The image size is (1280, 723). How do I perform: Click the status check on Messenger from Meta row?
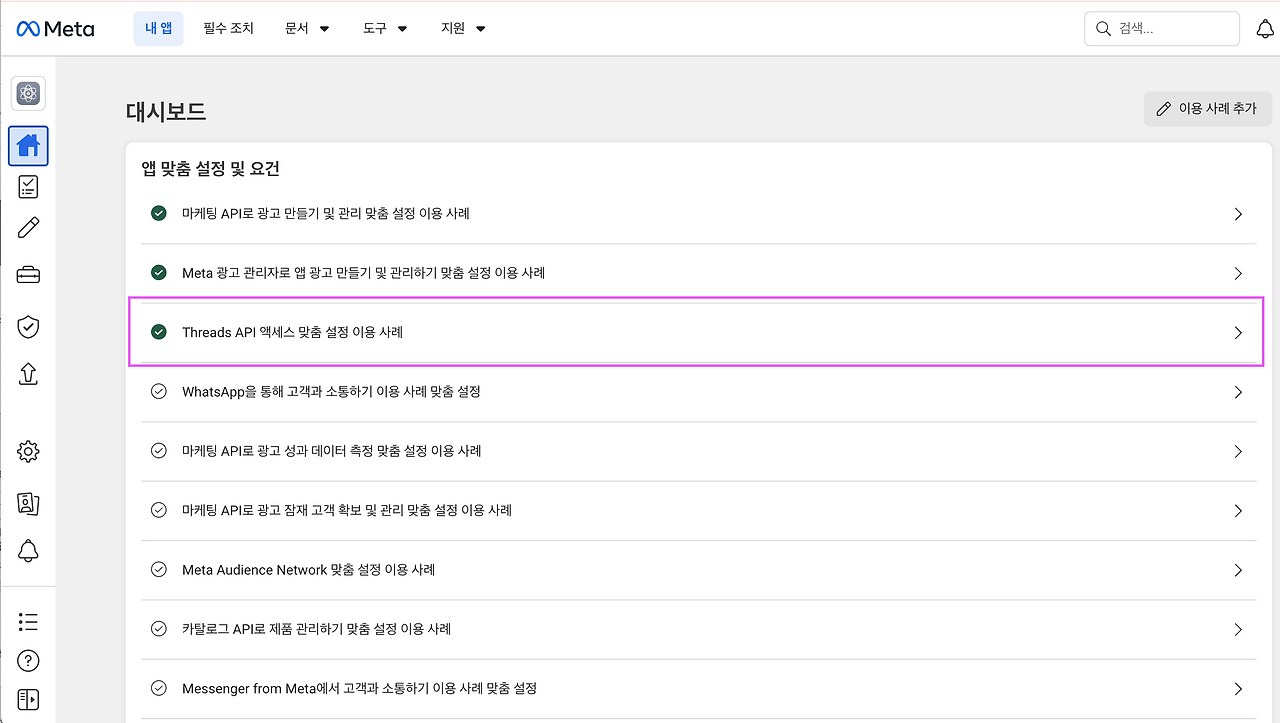pyautogui.click(x=158, y=688)
